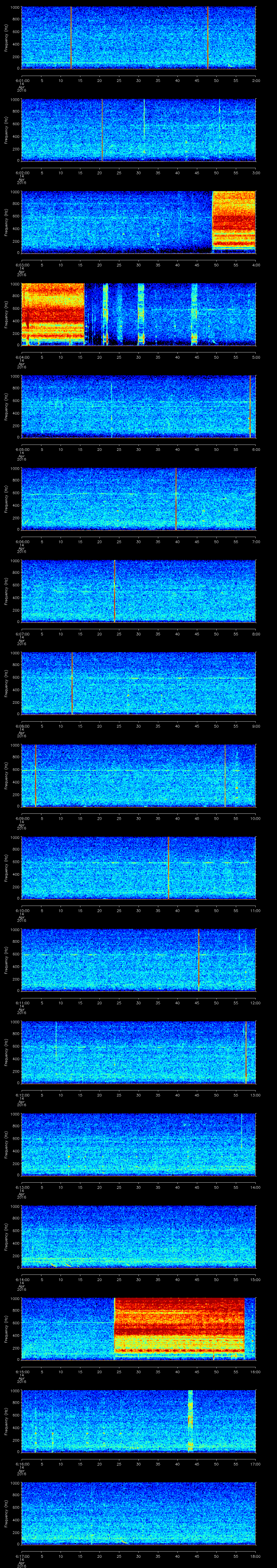Click the 6:13:00 start time label
Viewport: 277px width, 1568px height.
pyautogui.click(x=22, y=1187)
